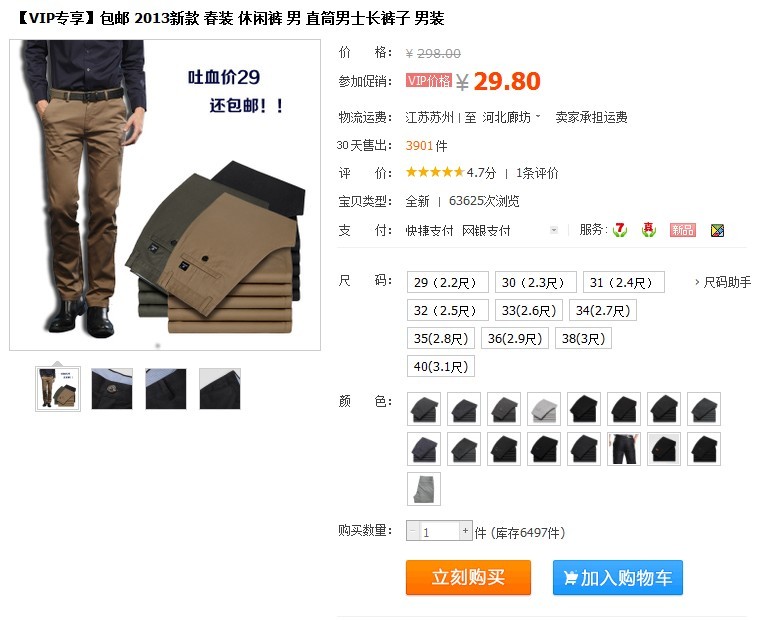Image resolution: width=759 pixels, height=620 pixels.
Task: Select size 33(2.6尺)
Action: coord(529,310)
